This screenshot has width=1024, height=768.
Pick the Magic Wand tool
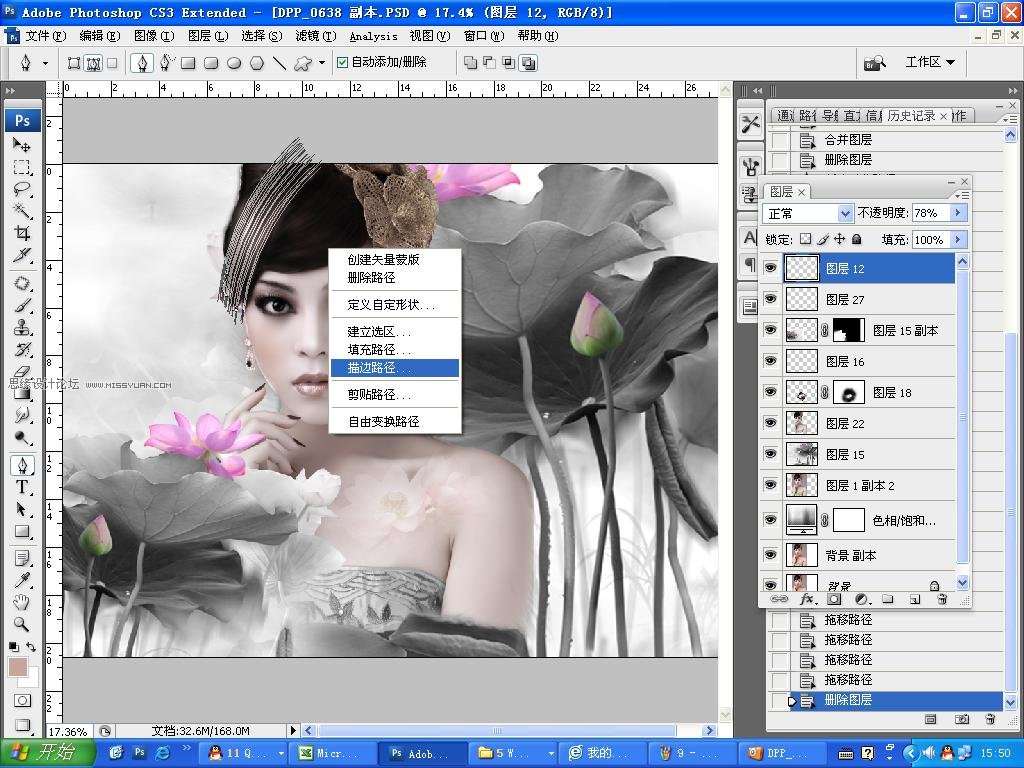coord(22,211)
